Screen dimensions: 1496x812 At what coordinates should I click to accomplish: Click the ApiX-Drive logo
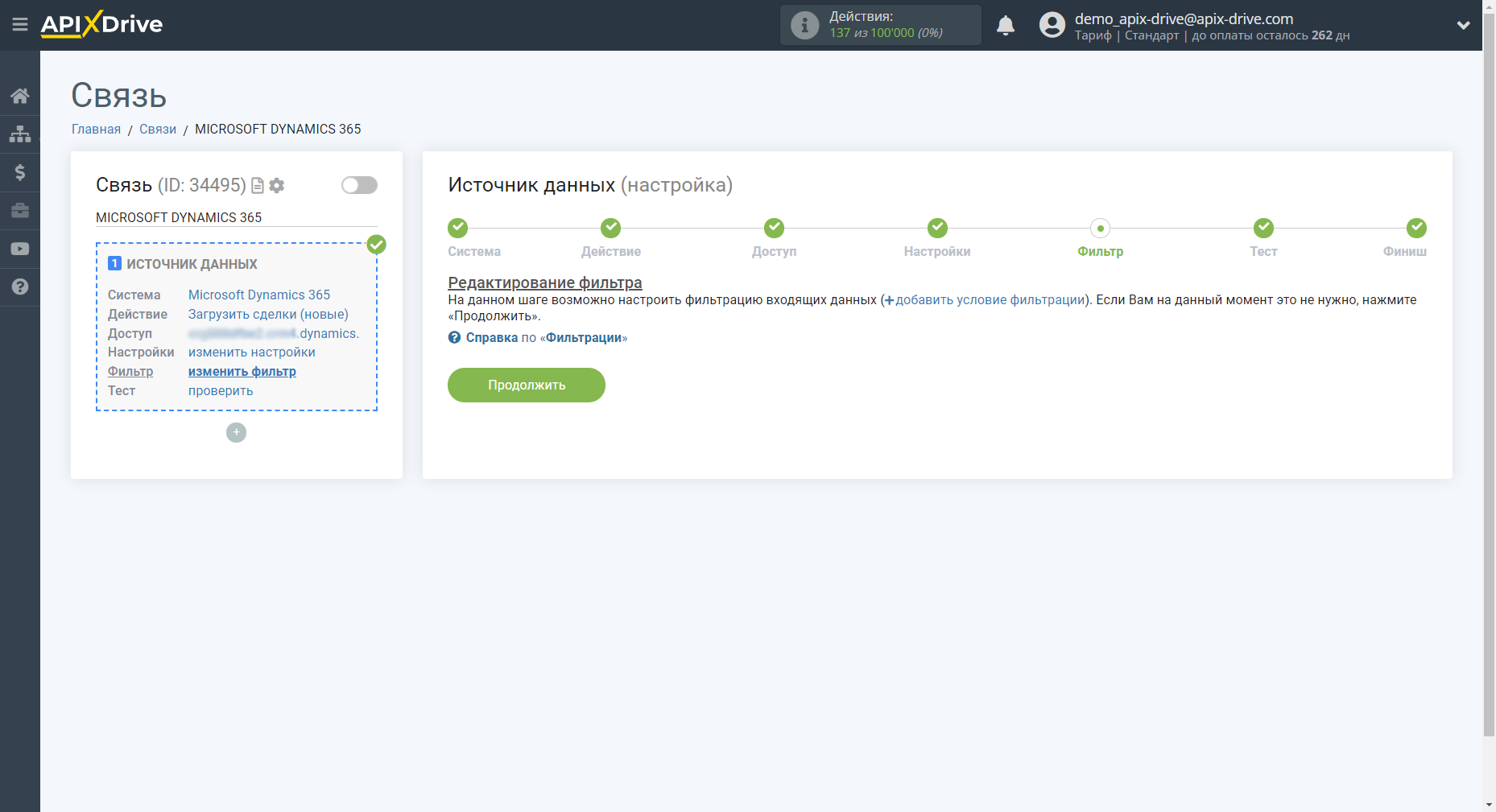click(x=101, y=24)
